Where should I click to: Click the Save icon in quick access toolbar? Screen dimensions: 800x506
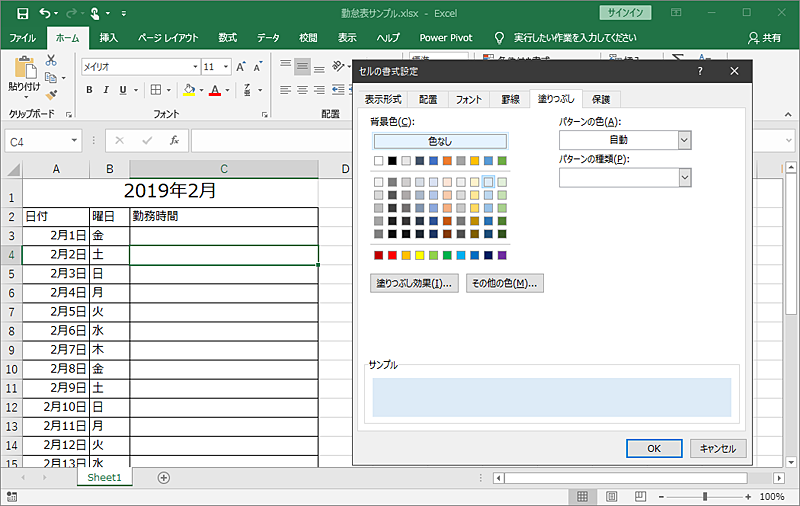pyautogui.click(x=22, y=13)
